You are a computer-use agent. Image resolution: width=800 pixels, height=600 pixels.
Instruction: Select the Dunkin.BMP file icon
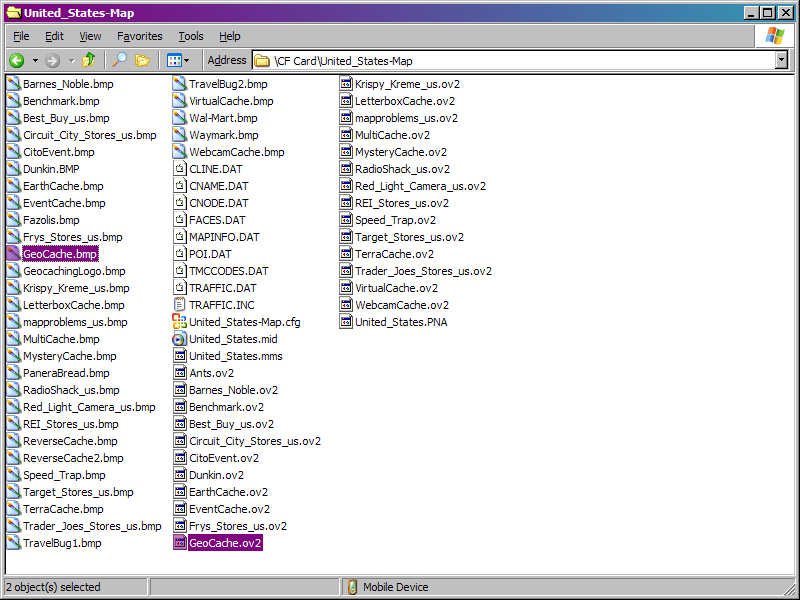pos(14,169)
